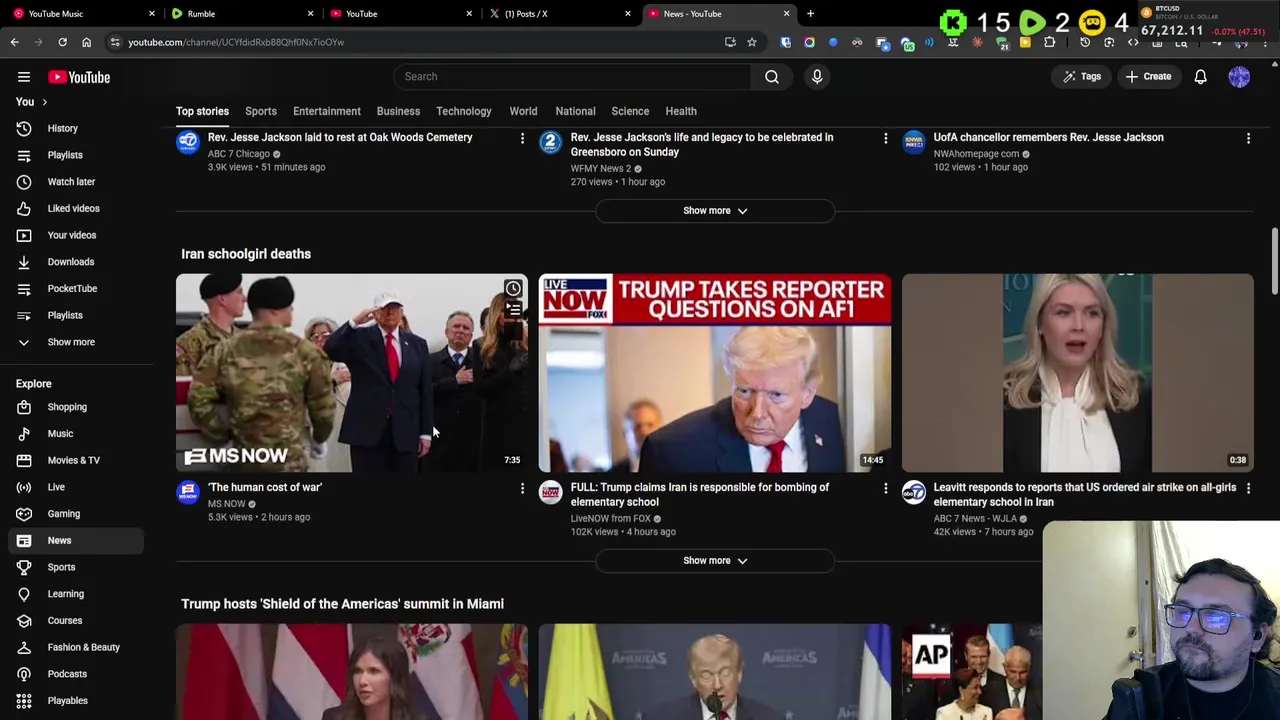The image size is (1280, 720).
Task: Open Liked videos in sidebar
Action: [x=72, y=208]
